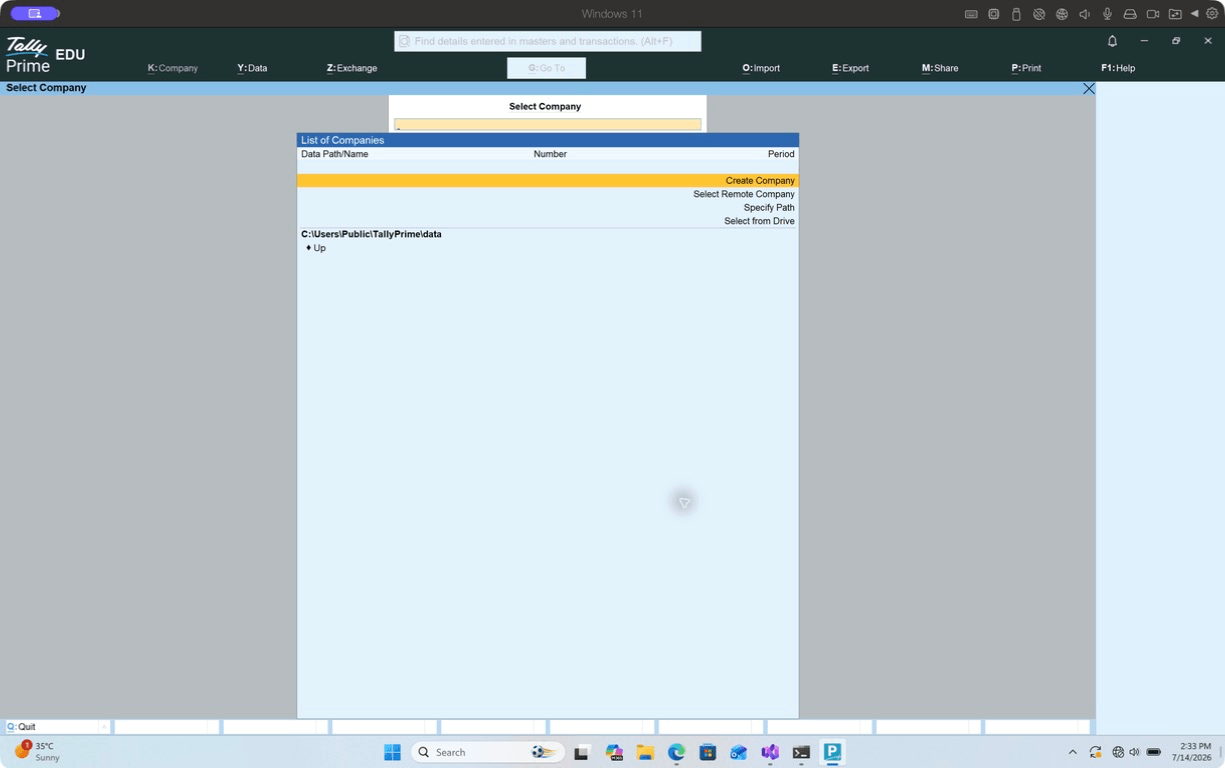The image size is (1225, 768).
Task: Show hidden system tray icons chevron
Action: click(x=1073, y=752)
